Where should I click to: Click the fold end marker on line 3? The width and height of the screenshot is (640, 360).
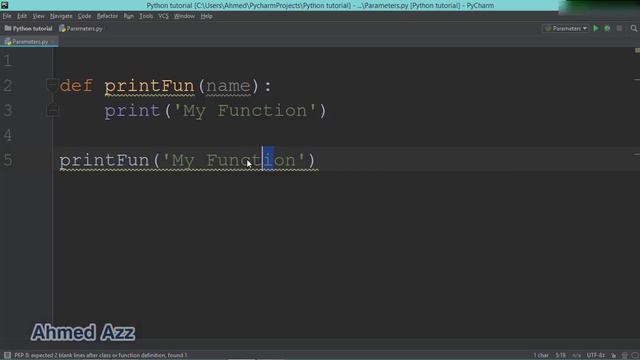pyautogui.click(x=52, y=110)
